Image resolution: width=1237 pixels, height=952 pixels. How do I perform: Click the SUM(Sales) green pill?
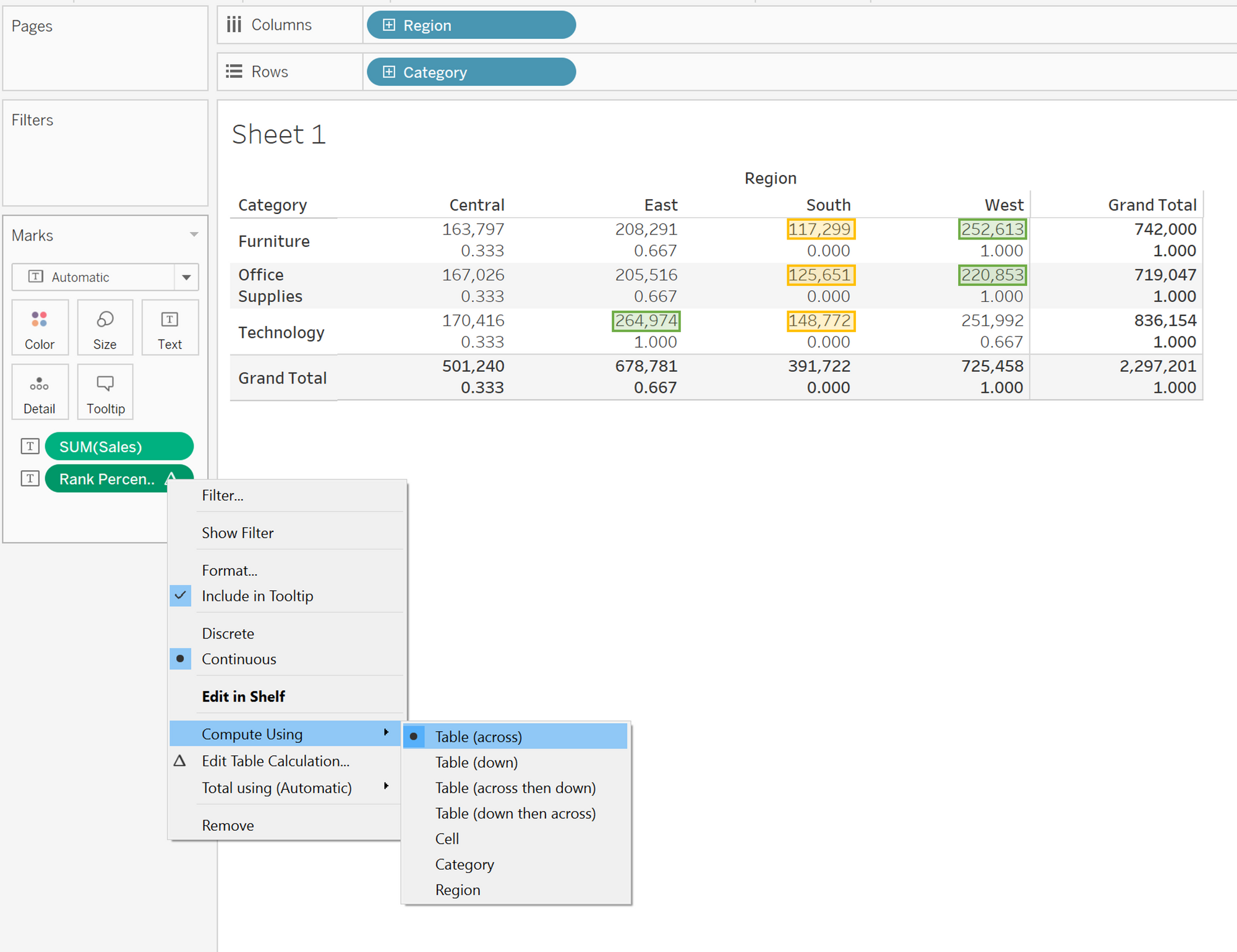pos(119,447)
